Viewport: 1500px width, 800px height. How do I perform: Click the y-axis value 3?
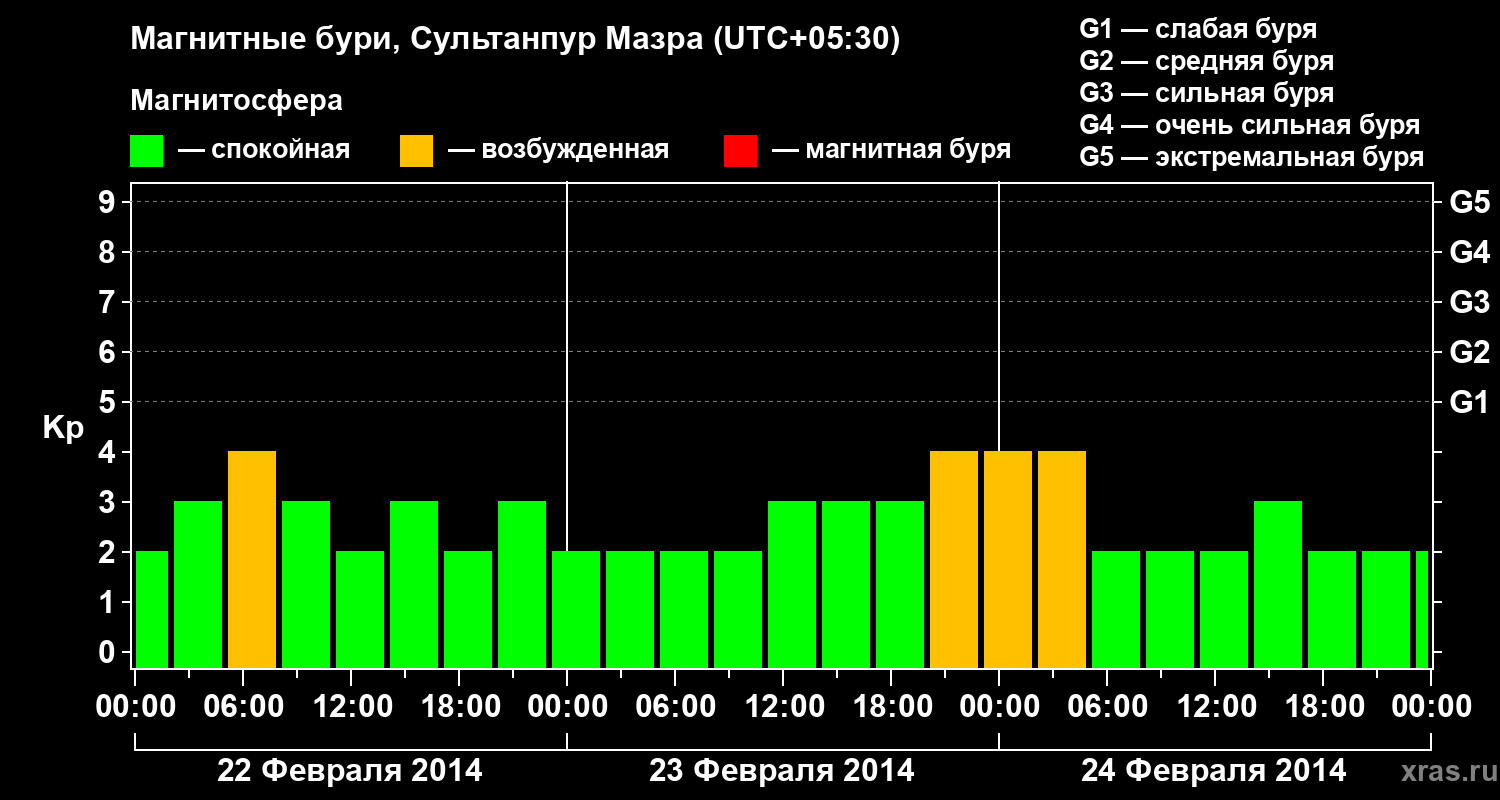tap(108, 502)
